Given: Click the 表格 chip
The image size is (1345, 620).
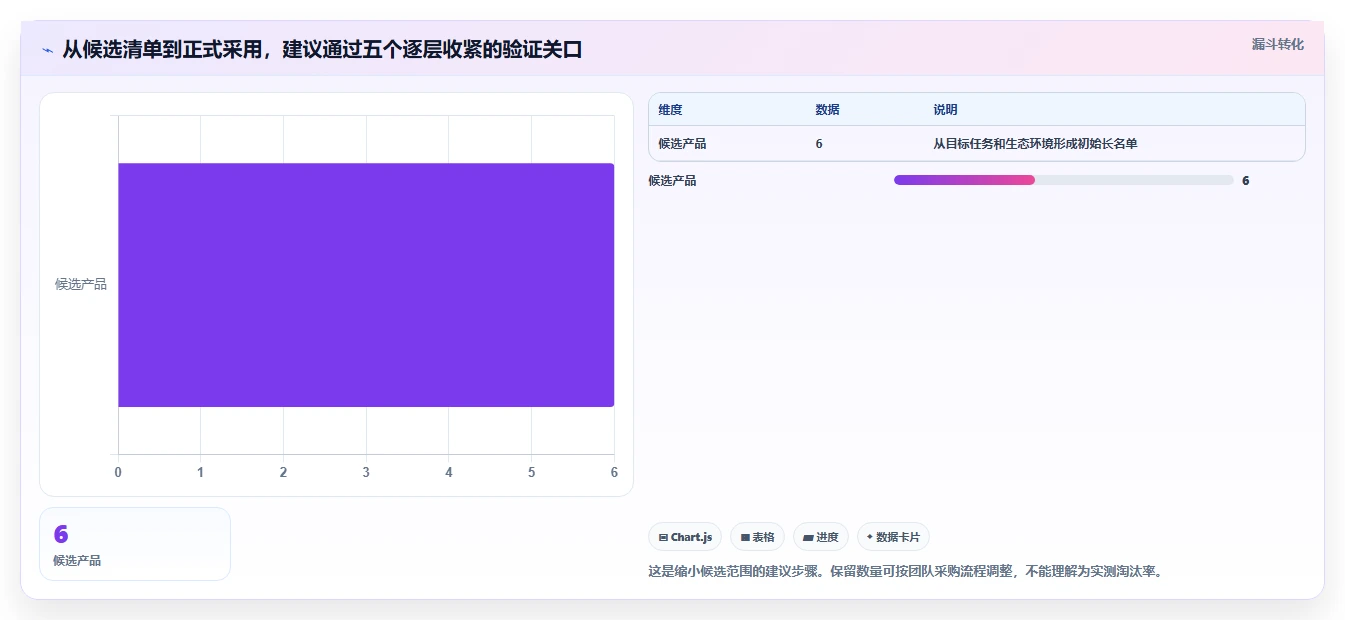Looking at the screenshot, I should click(757, 537).
